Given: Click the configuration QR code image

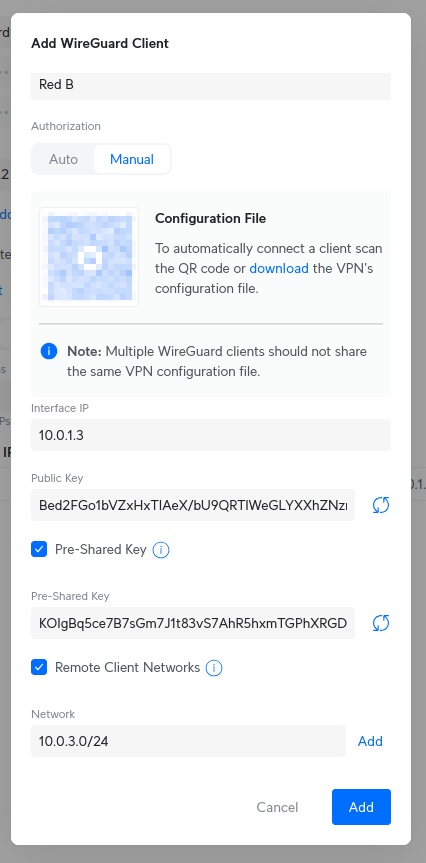Looking at the screenshot, I should click(x=89, y=257).
